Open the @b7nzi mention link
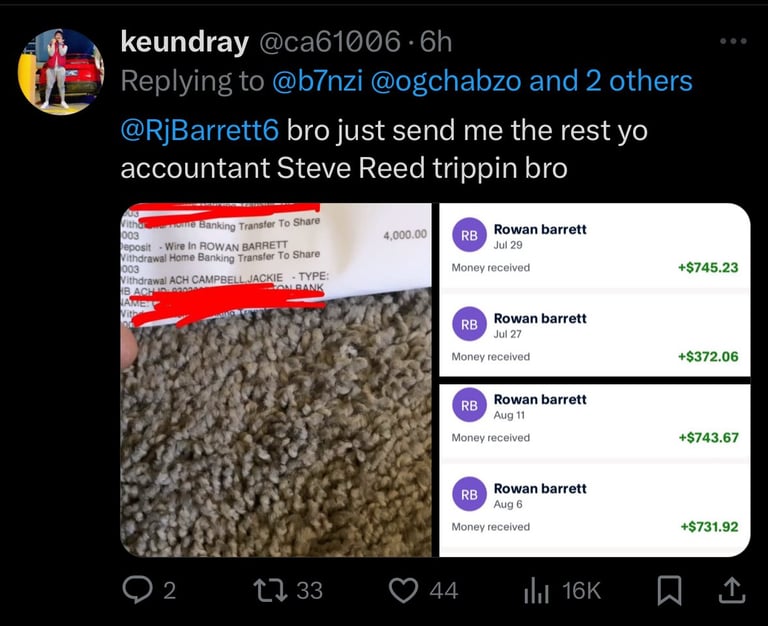 pos(317,81)
